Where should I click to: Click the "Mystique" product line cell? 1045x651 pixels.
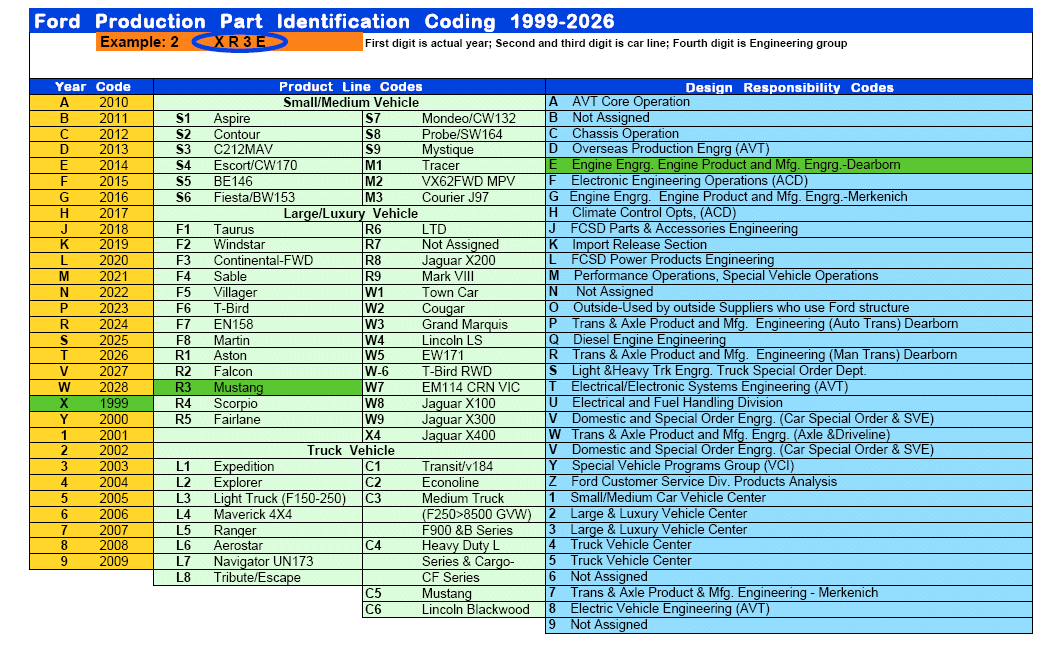tap(447, 150)
